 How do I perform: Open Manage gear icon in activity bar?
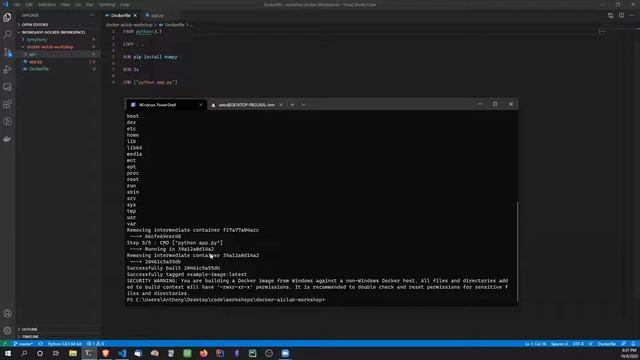7,330
